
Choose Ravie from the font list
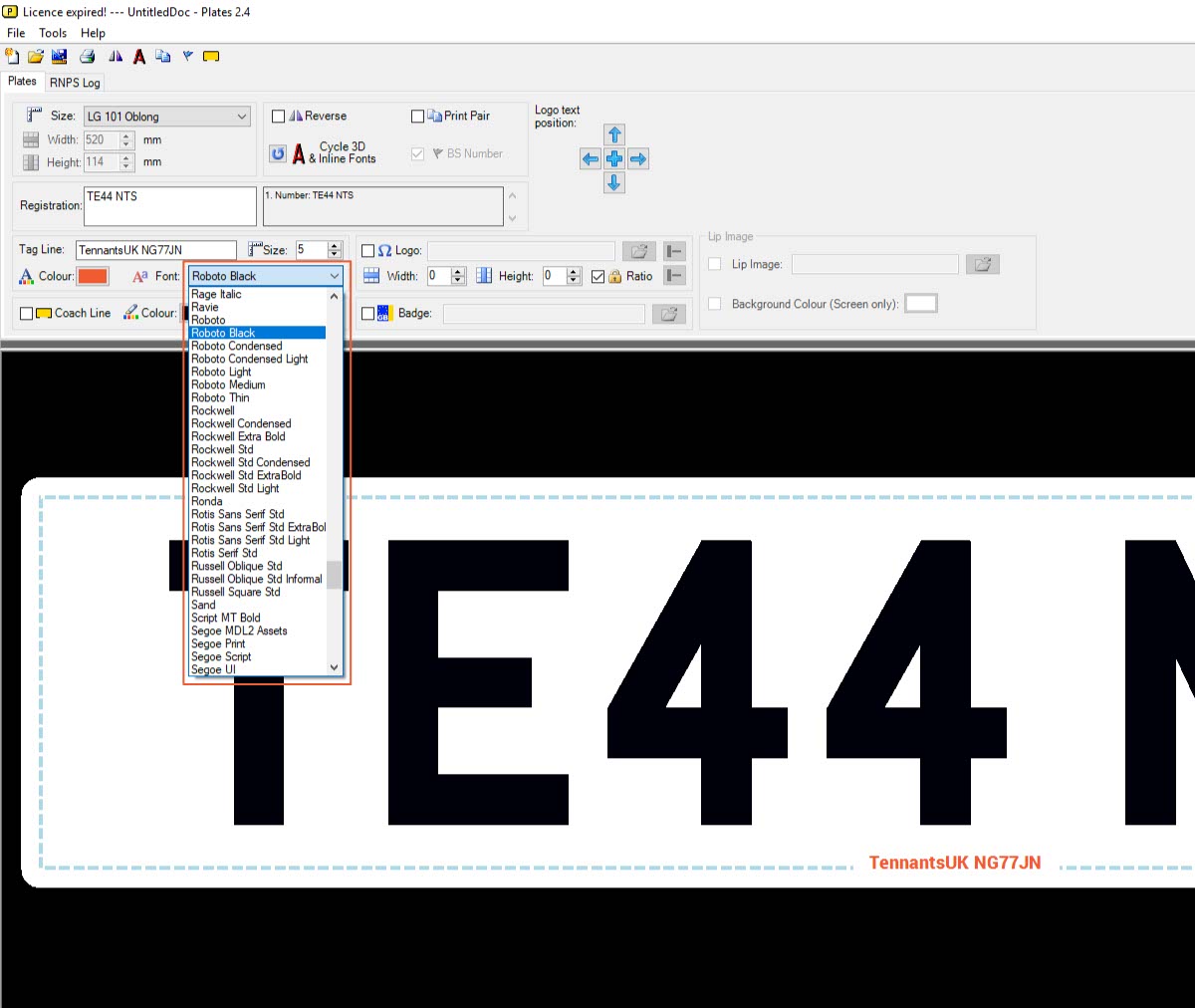pyautogui.click(x=257, y=307)
